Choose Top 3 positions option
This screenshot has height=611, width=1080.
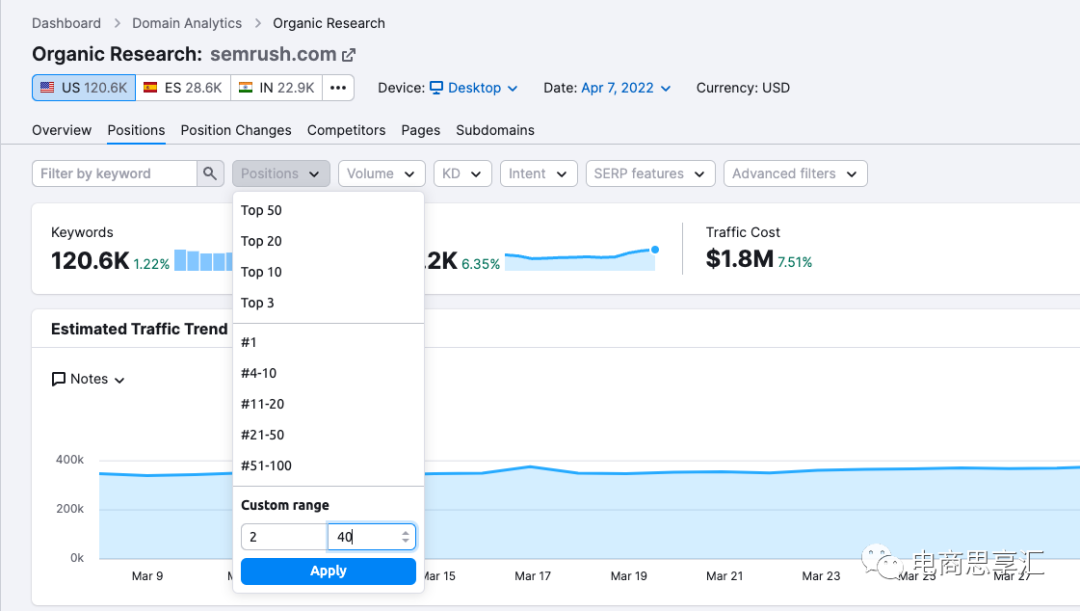[x=328, y=303]
